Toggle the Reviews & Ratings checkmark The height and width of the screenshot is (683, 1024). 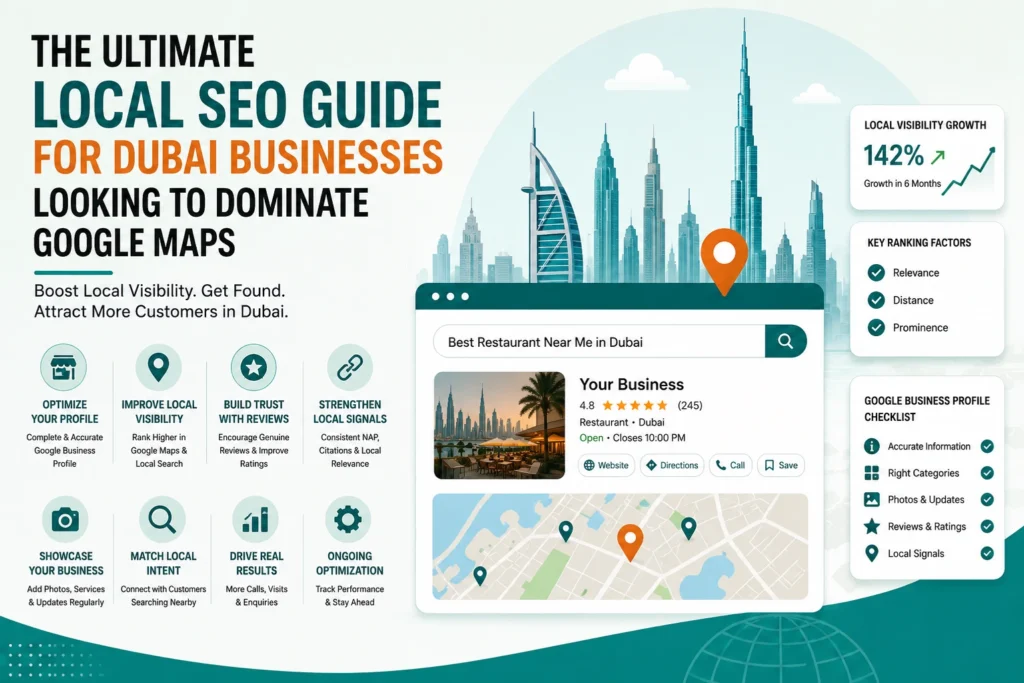click(987, 526)
